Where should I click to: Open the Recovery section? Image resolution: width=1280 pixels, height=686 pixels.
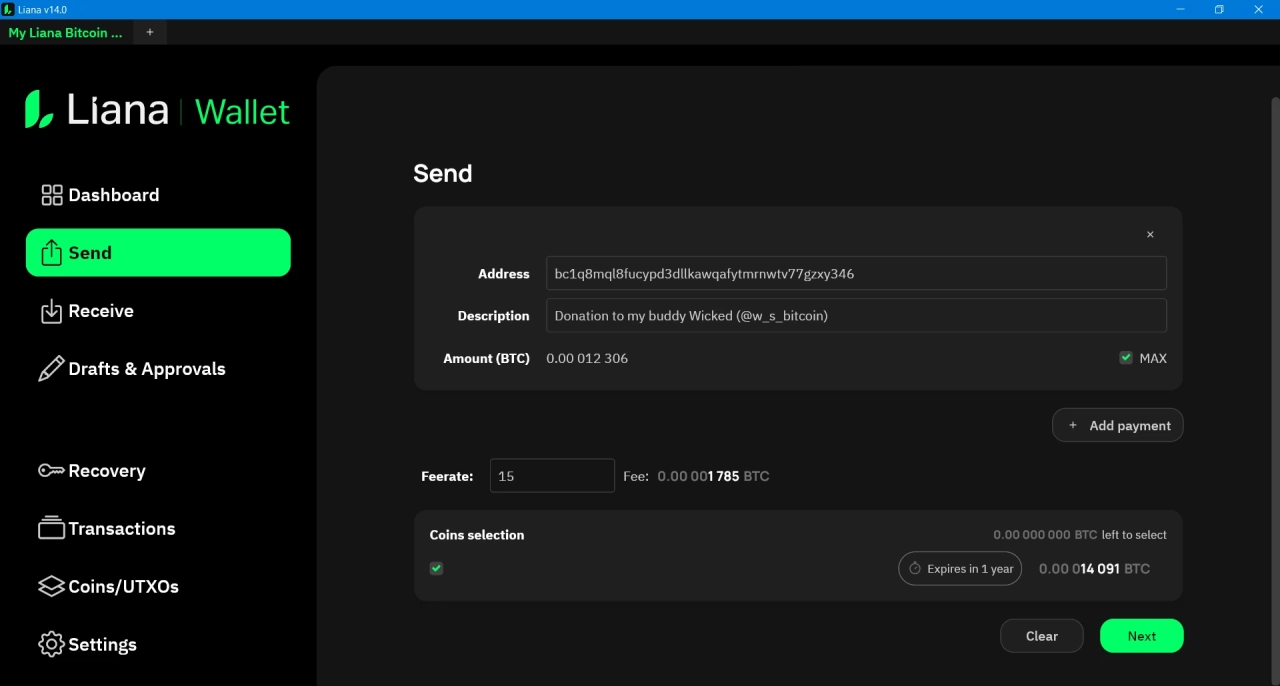click(158, 470)
